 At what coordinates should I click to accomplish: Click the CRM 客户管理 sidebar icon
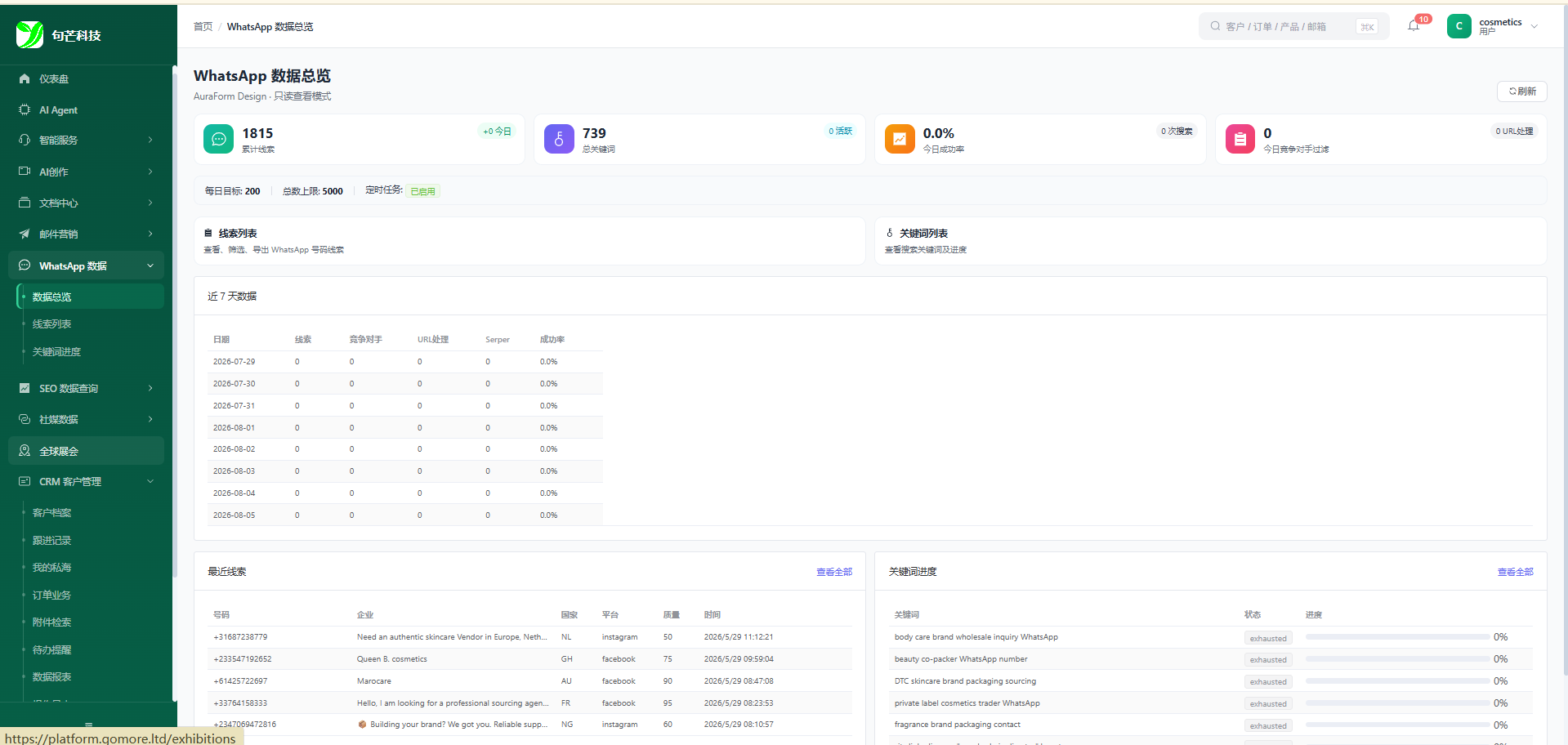point(25,481)
